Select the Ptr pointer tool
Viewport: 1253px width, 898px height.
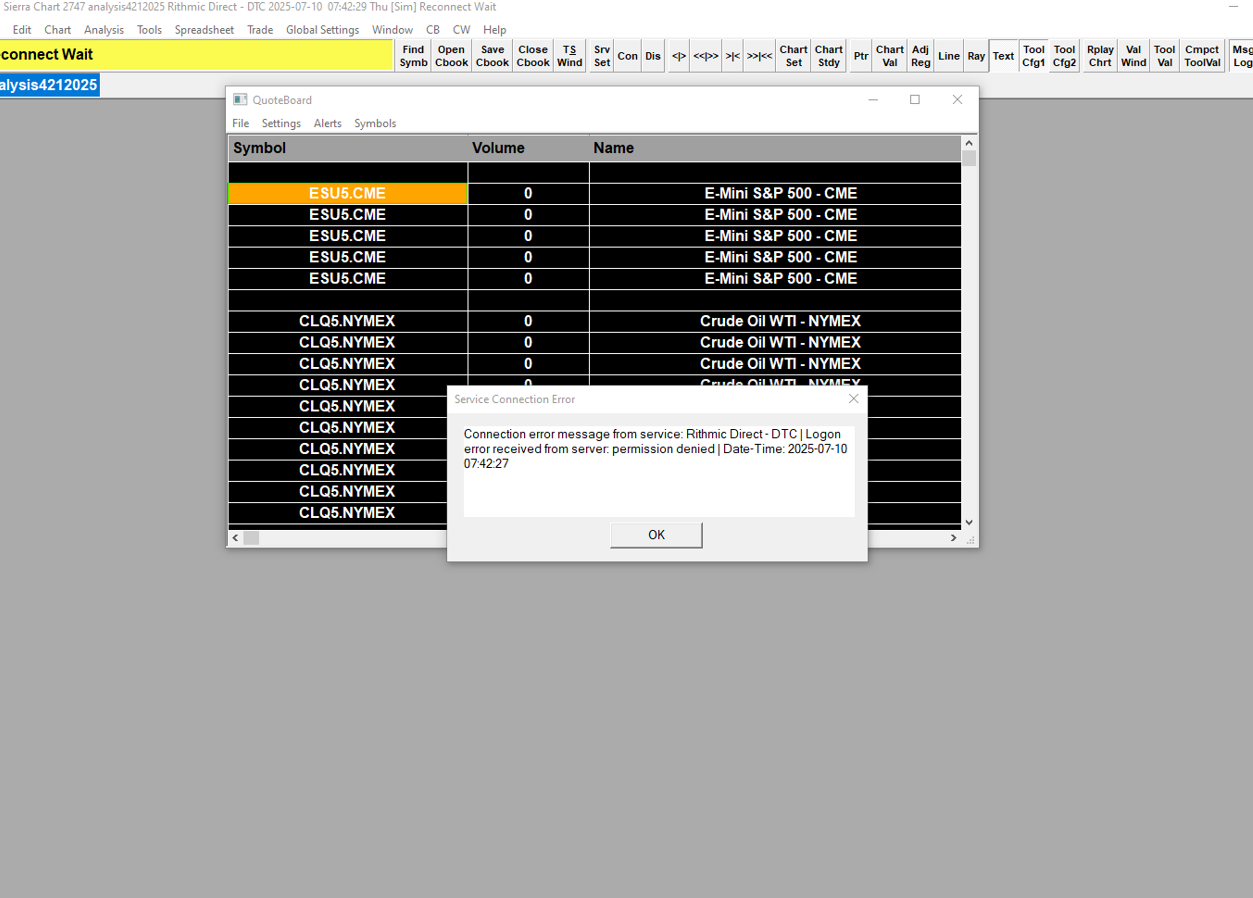pyautogui.click(x=861, y=56)
